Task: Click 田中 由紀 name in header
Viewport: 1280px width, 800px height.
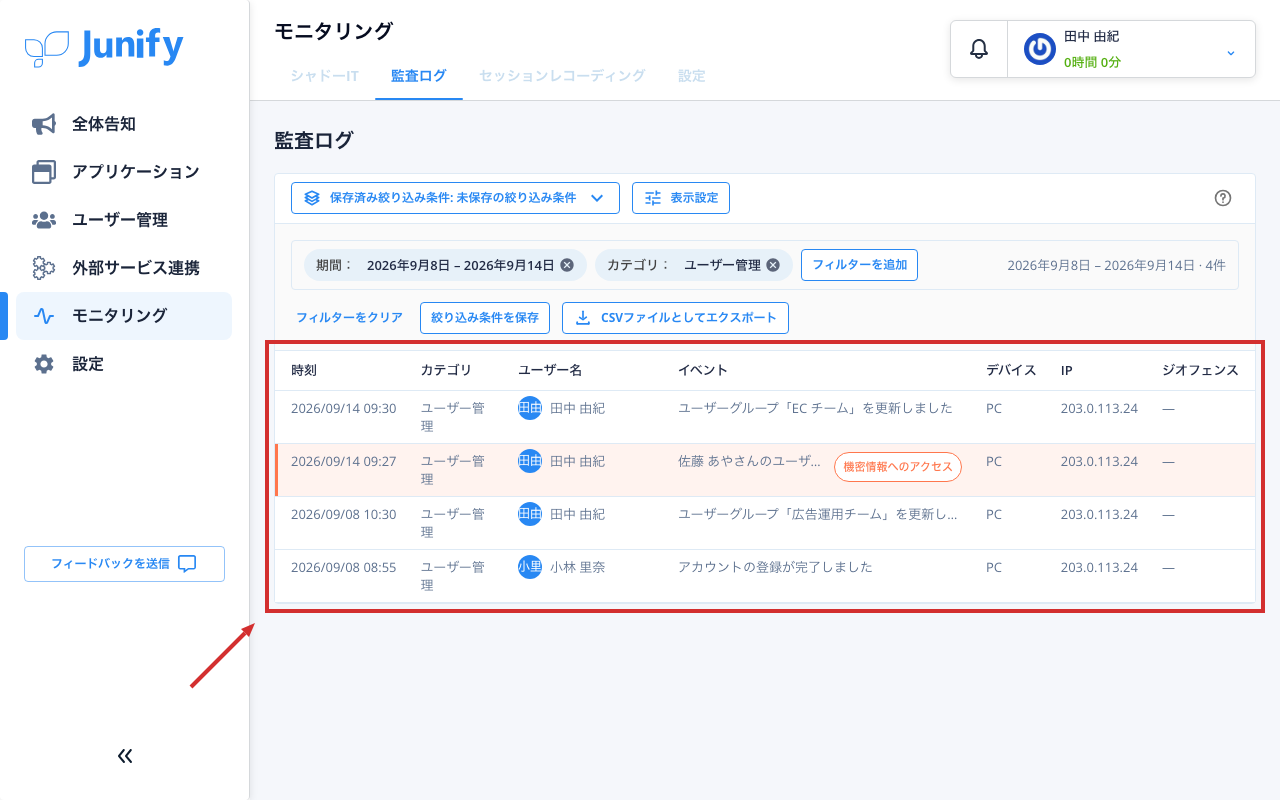Action: click(x=1091, y=36)
